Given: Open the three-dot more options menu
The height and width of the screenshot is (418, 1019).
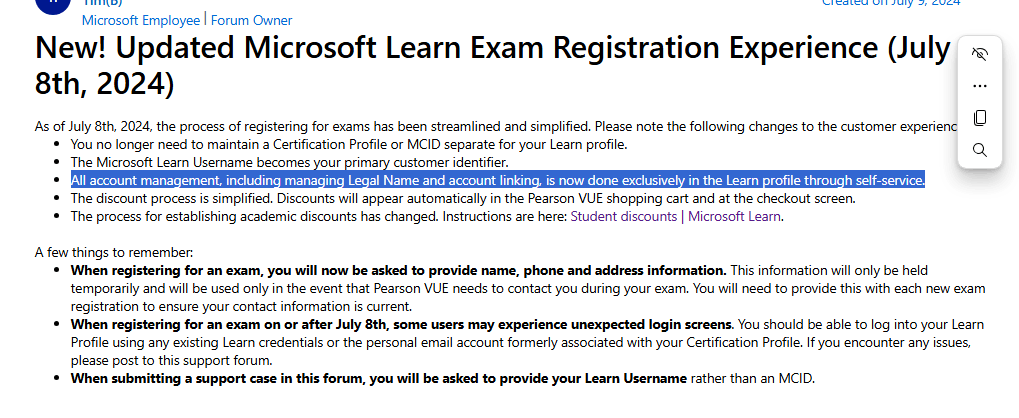Looking at the screenshot, I should (x=979, y=86).
